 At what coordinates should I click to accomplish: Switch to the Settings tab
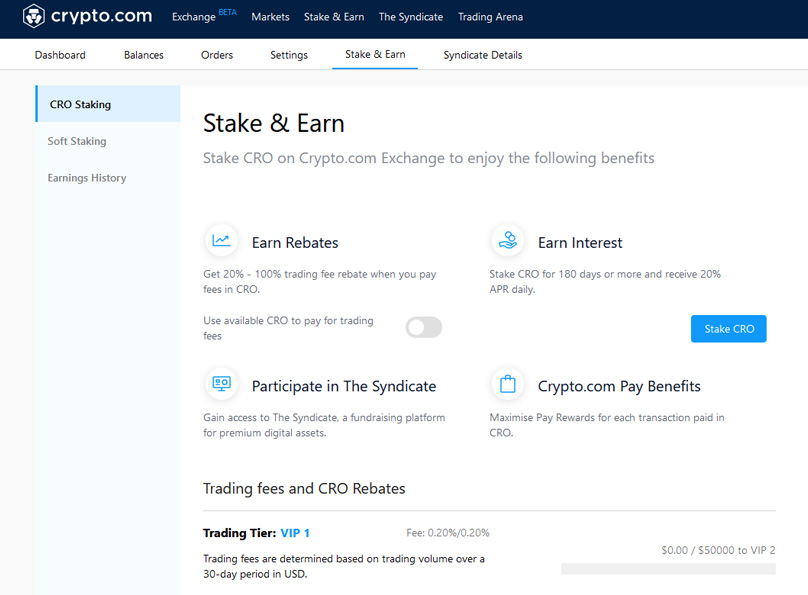point(289,55)
